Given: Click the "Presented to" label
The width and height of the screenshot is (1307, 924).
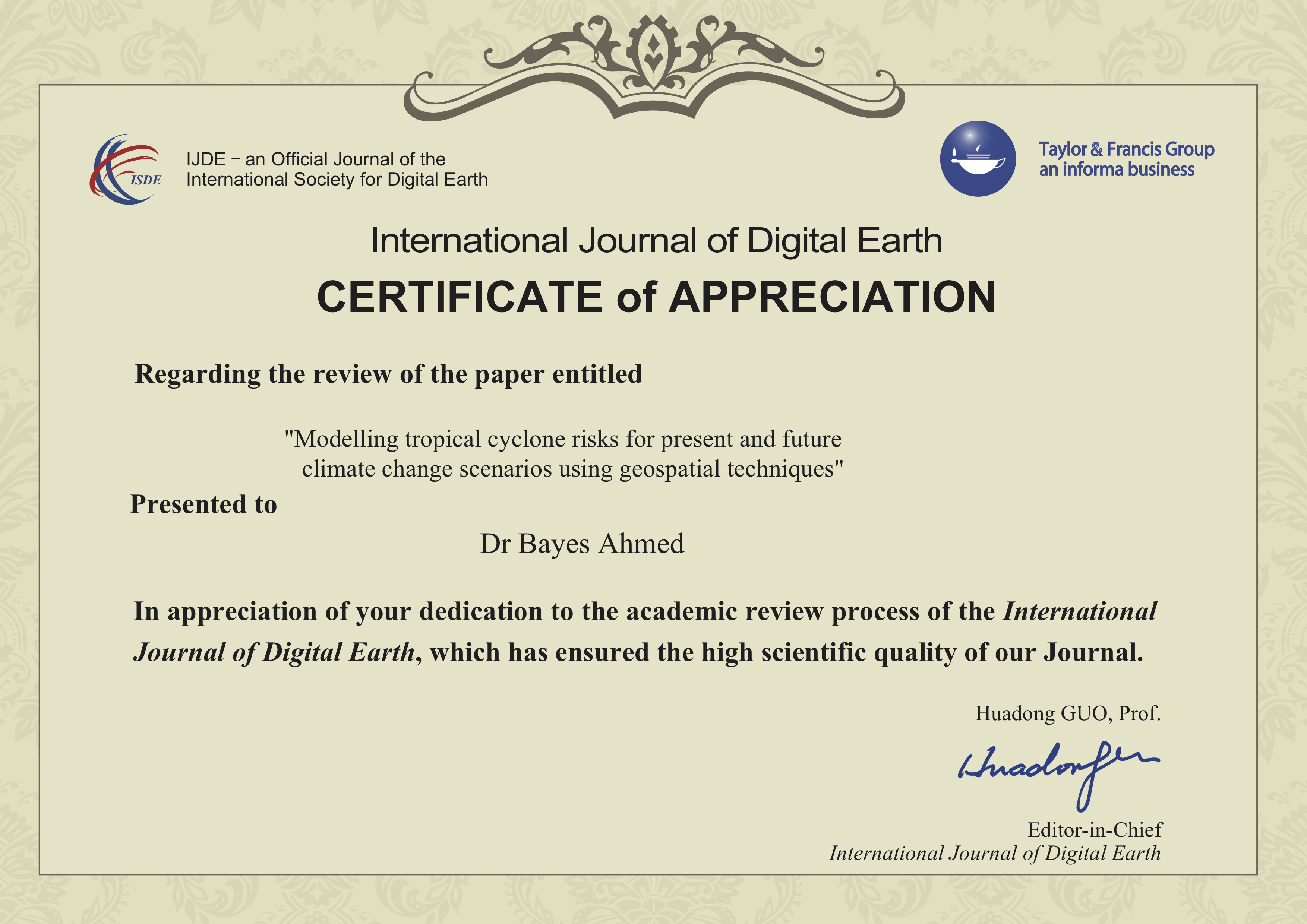Looking at the screenshot, I should [x=204, y=505].
